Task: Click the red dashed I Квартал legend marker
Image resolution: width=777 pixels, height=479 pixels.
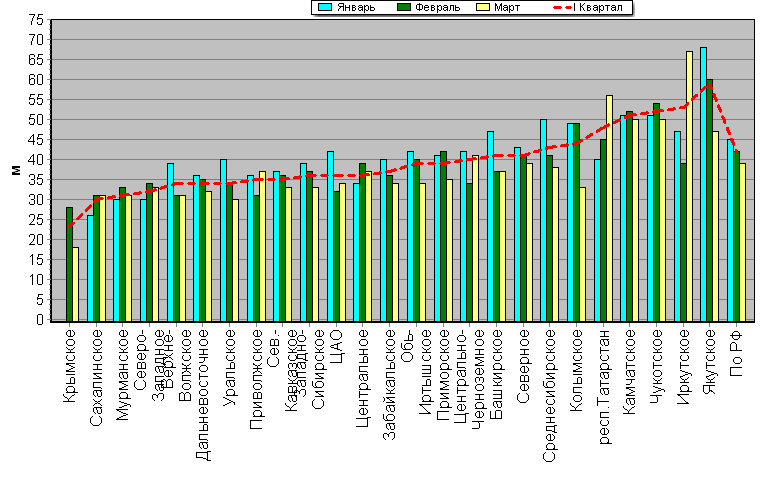Action: point(562,7)
